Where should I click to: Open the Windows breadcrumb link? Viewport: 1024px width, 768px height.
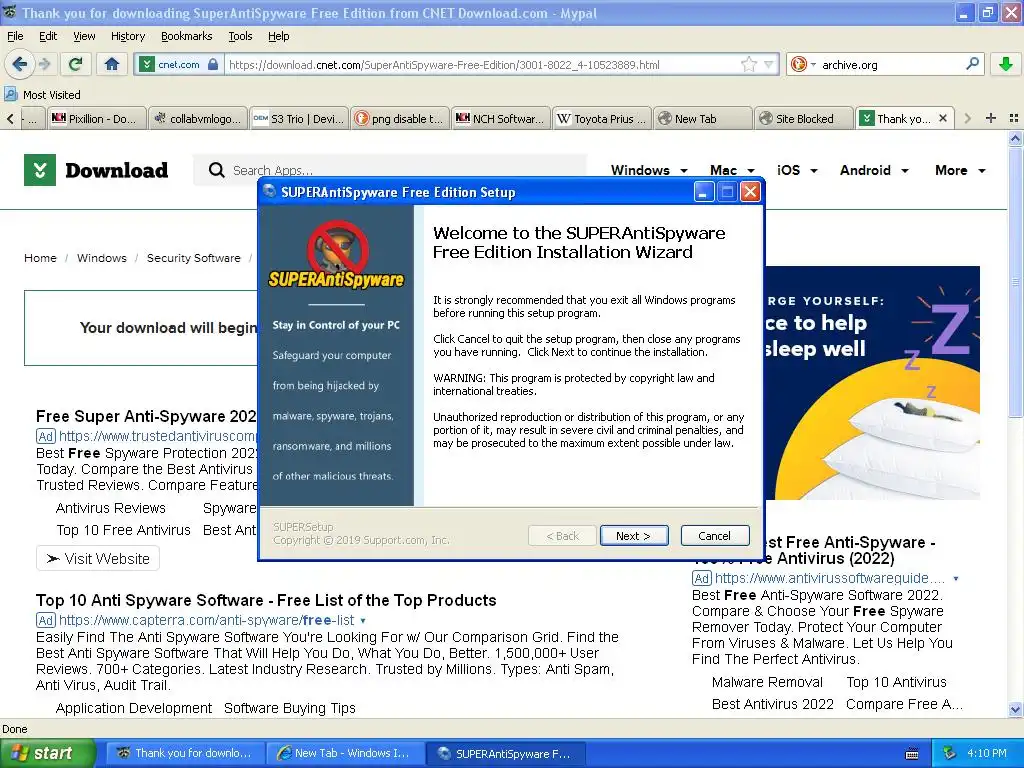tap(101, 258)
